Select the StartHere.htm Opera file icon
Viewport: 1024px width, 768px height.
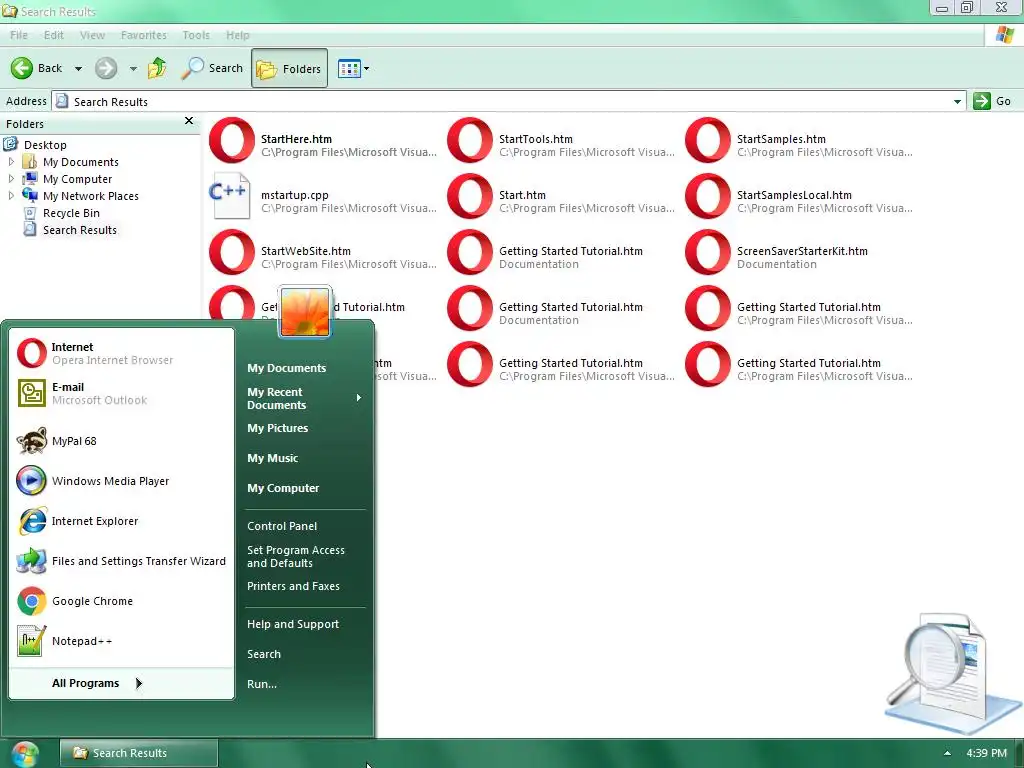[x=232, y=140]
